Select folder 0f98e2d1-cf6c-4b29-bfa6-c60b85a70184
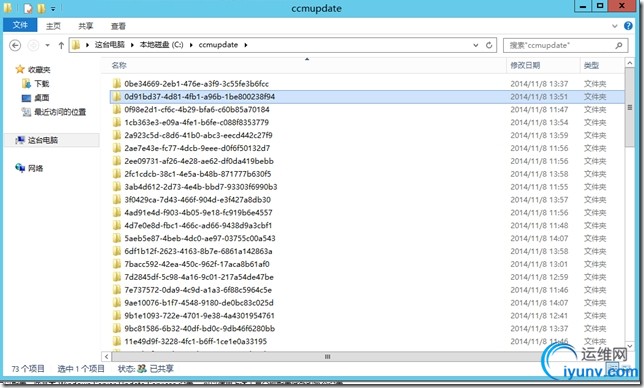The height and width of the screenshot is (388, 644). 197,110
